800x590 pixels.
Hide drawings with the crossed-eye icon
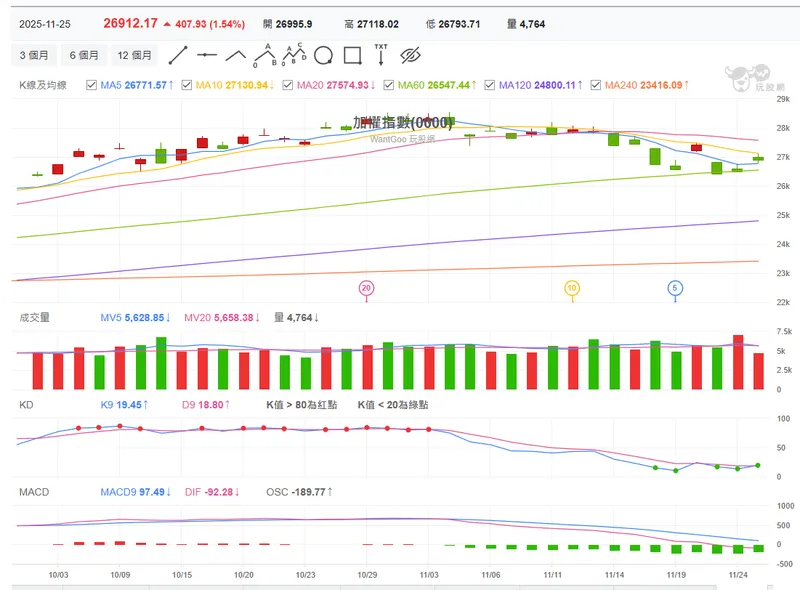pyautogui.click(x=410, y=55)
